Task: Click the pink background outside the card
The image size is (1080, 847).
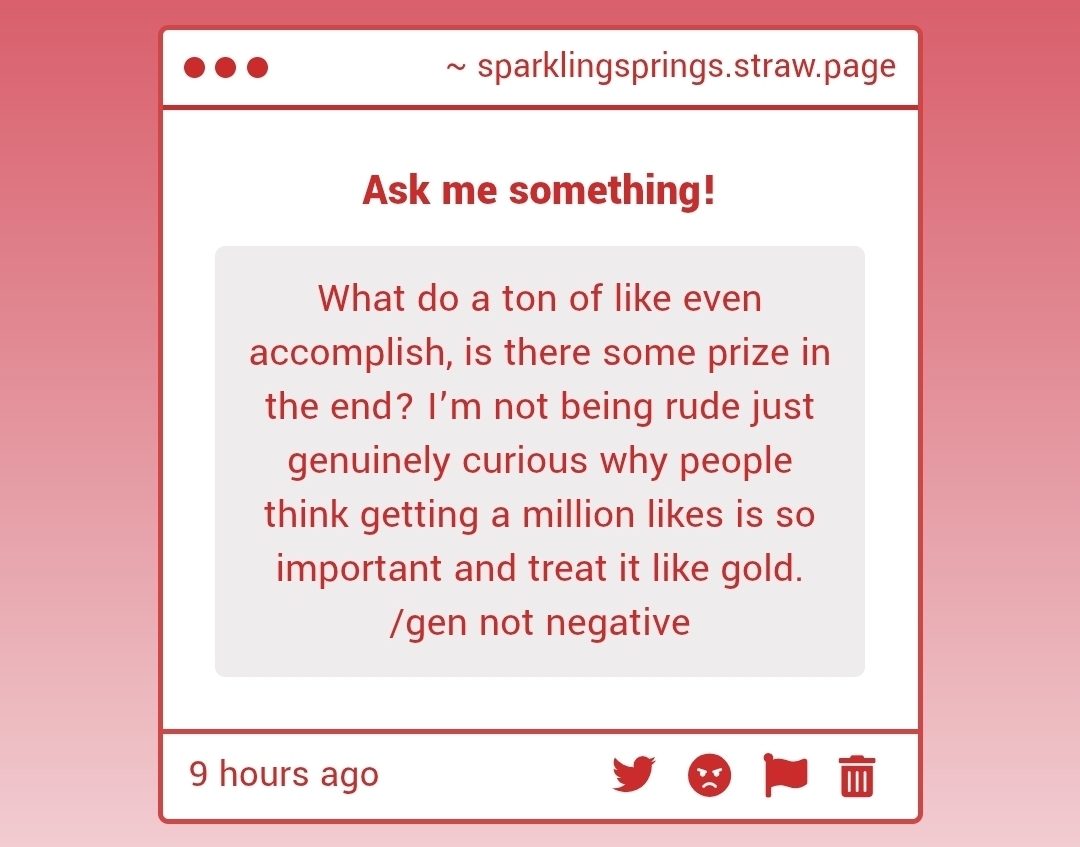Action: tap(80, 400)
